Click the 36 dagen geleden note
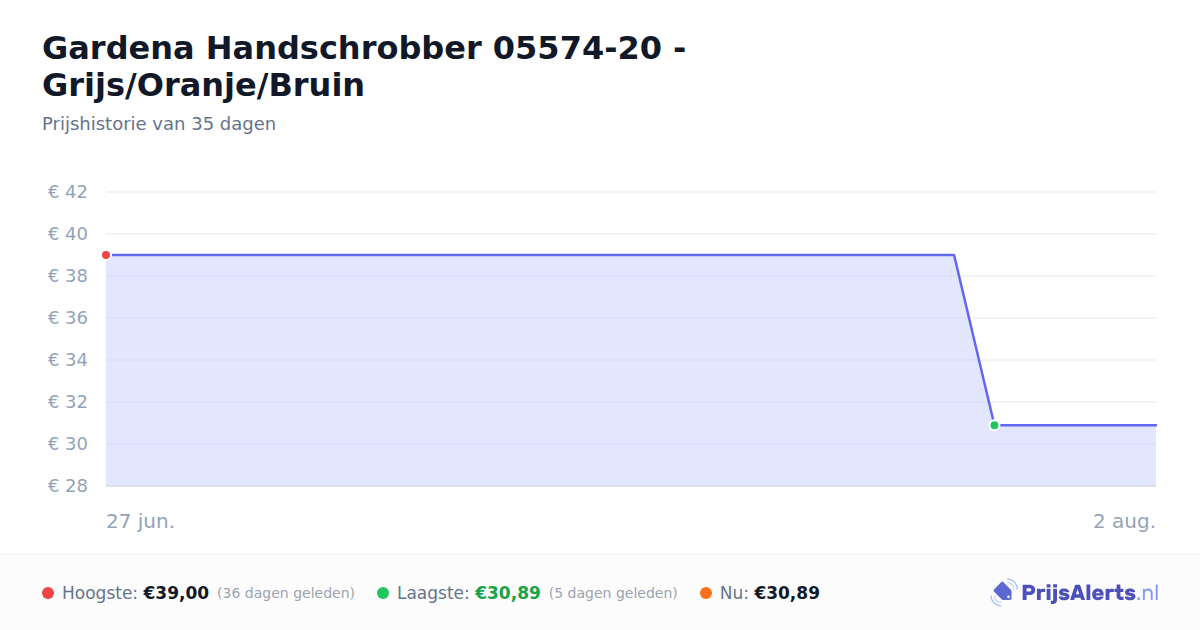Image resolution: width=1200 pixels, height=630 pixels. [286, 593]
